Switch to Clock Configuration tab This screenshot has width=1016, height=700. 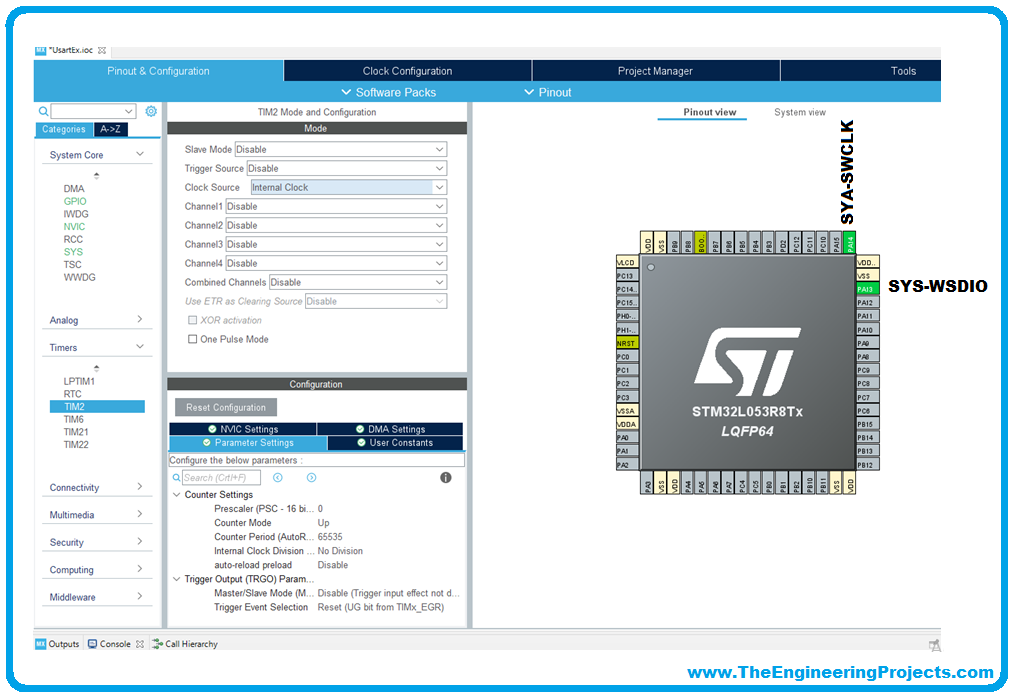[x=408, y=71]
